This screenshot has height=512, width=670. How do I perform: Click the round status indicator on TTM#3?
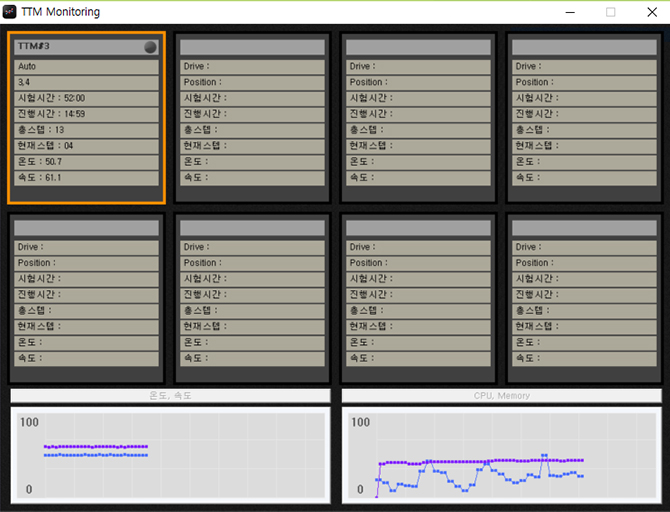click(x=150, y=47)
